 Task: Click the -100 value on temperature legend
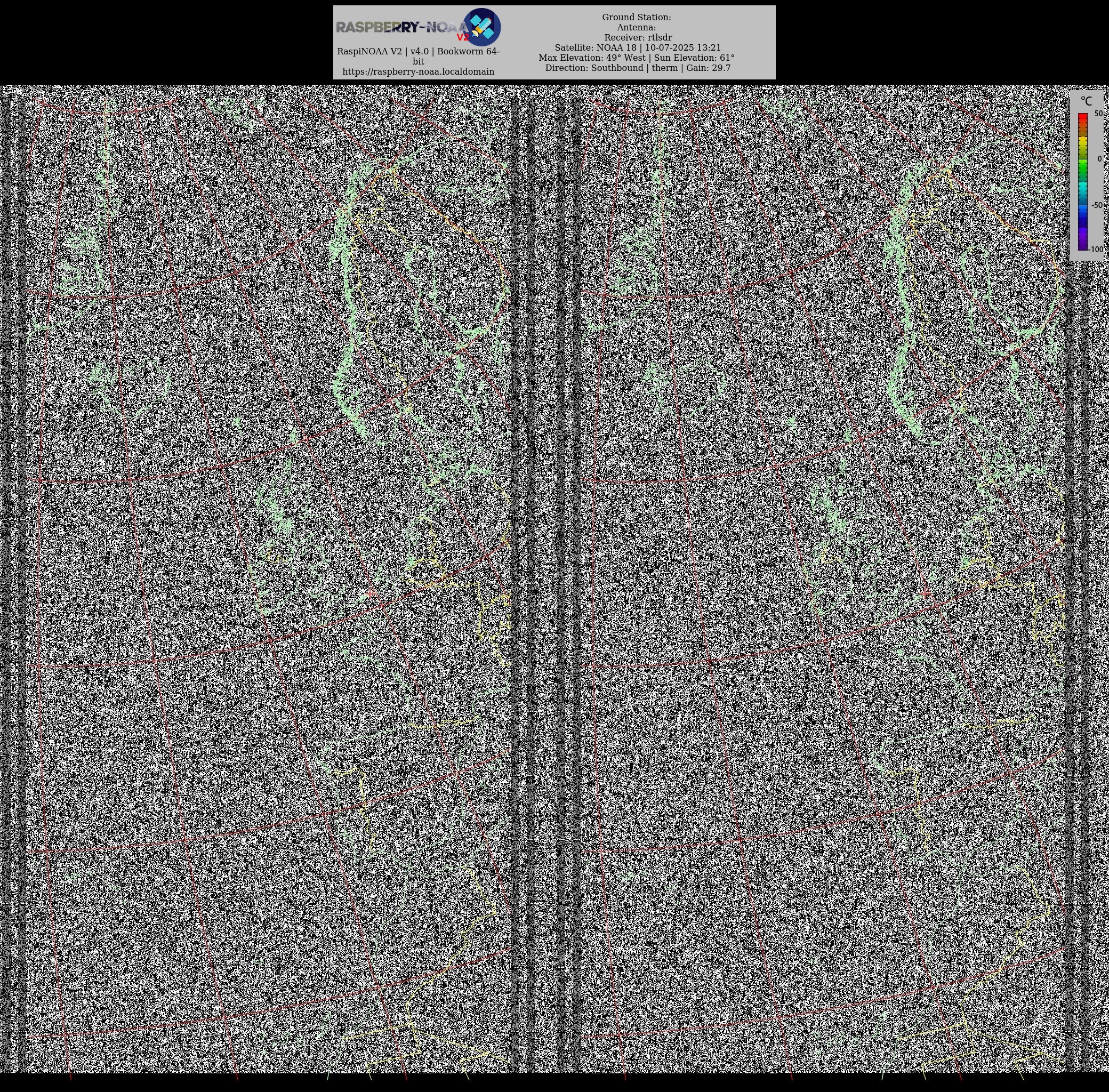coord(1096,250)
